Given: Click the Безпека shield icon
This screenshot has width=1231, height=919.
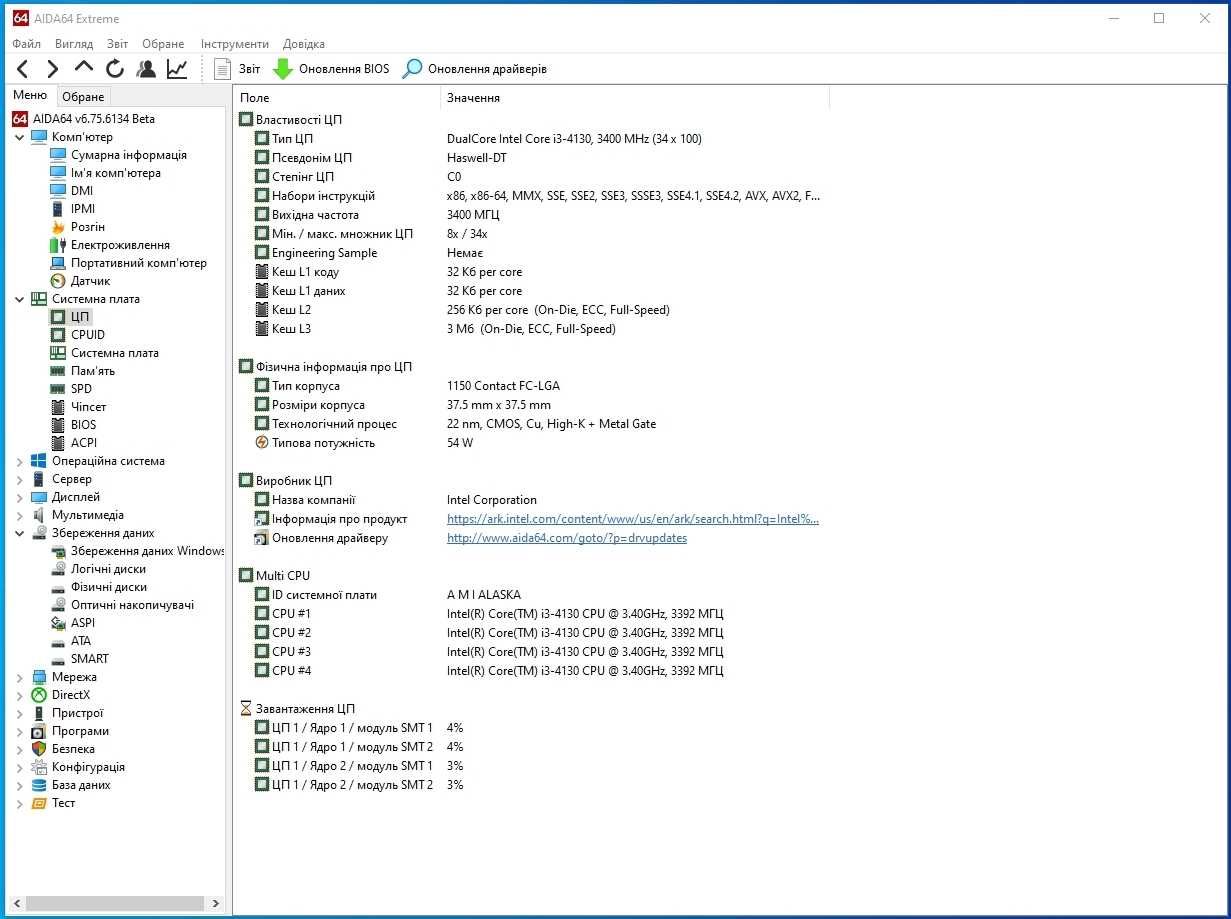Looking at the screenshot, I should (39, 749).
